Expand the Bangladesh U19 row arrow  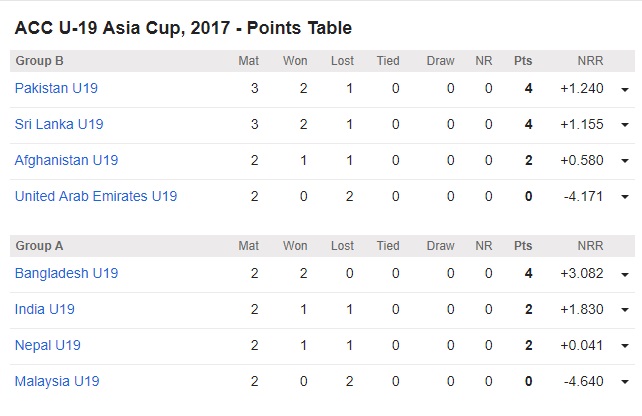tap(625, 274)
